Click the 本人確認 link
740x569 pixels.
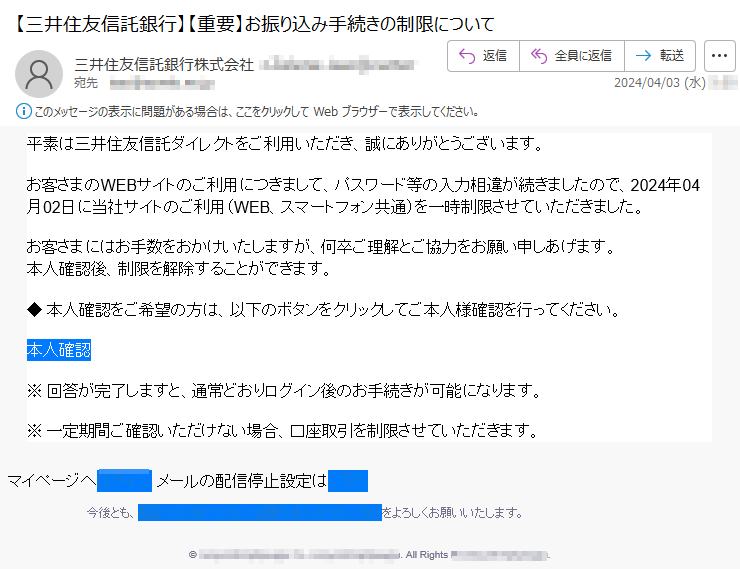pos(59,350)
